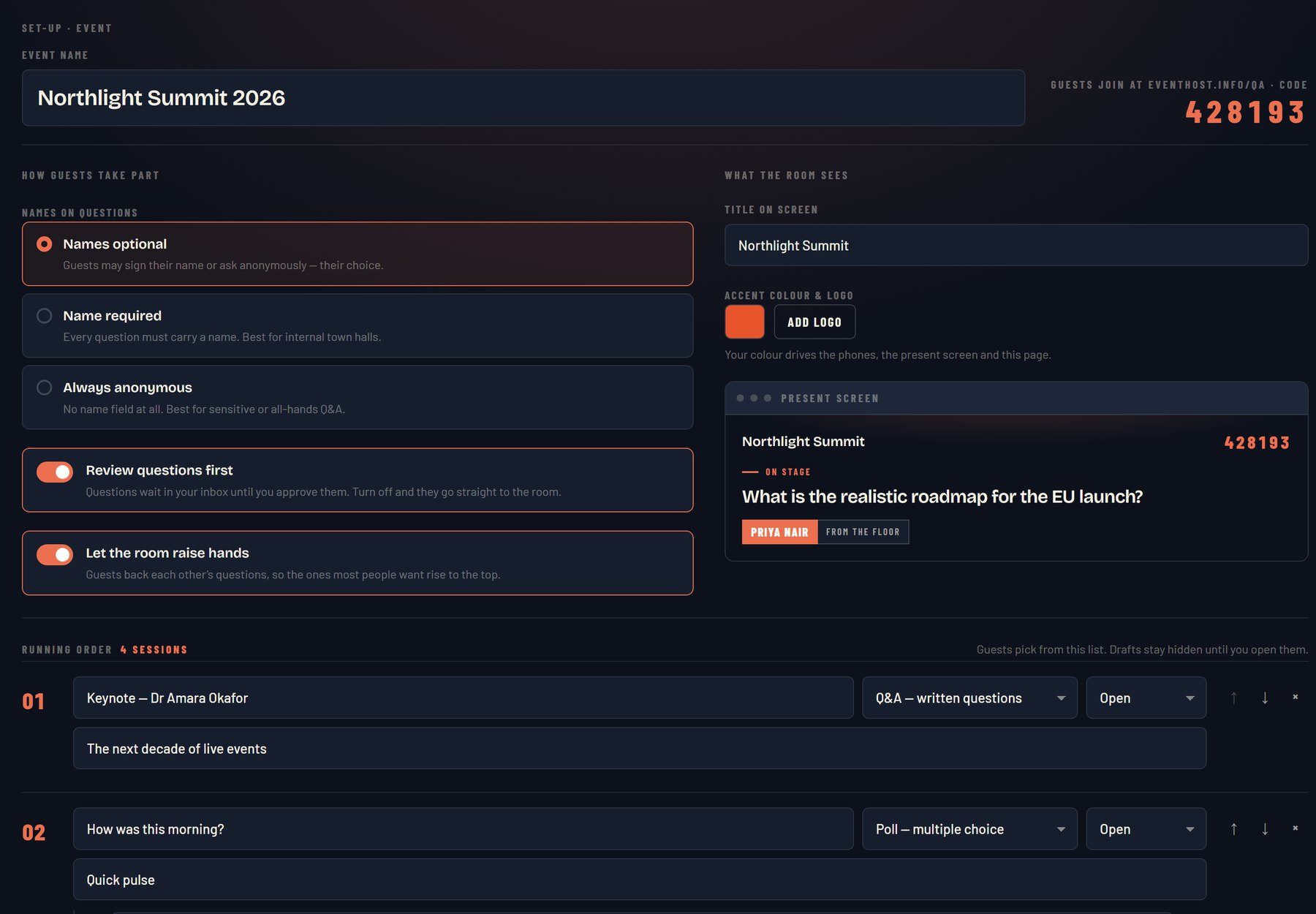
Task: Click the code 428193 in present preview
Action: (x=1257, y=443)
